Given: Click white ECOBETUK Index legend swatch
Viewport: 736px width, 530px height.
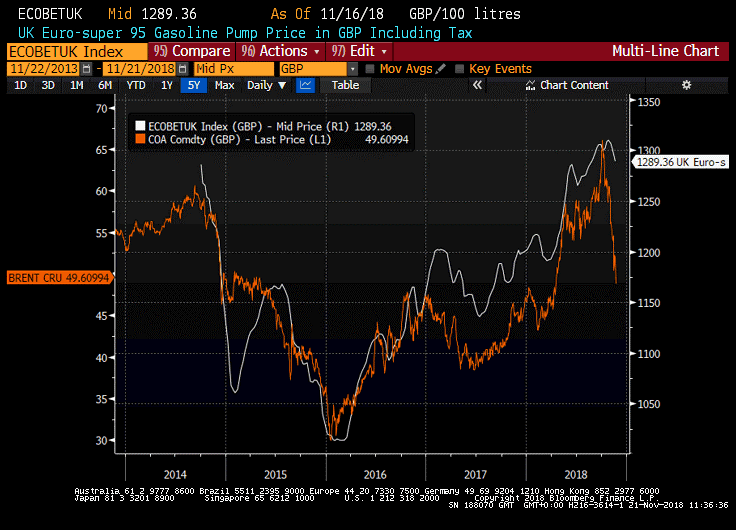Looking at the screenshot, I should coord(140,126).
